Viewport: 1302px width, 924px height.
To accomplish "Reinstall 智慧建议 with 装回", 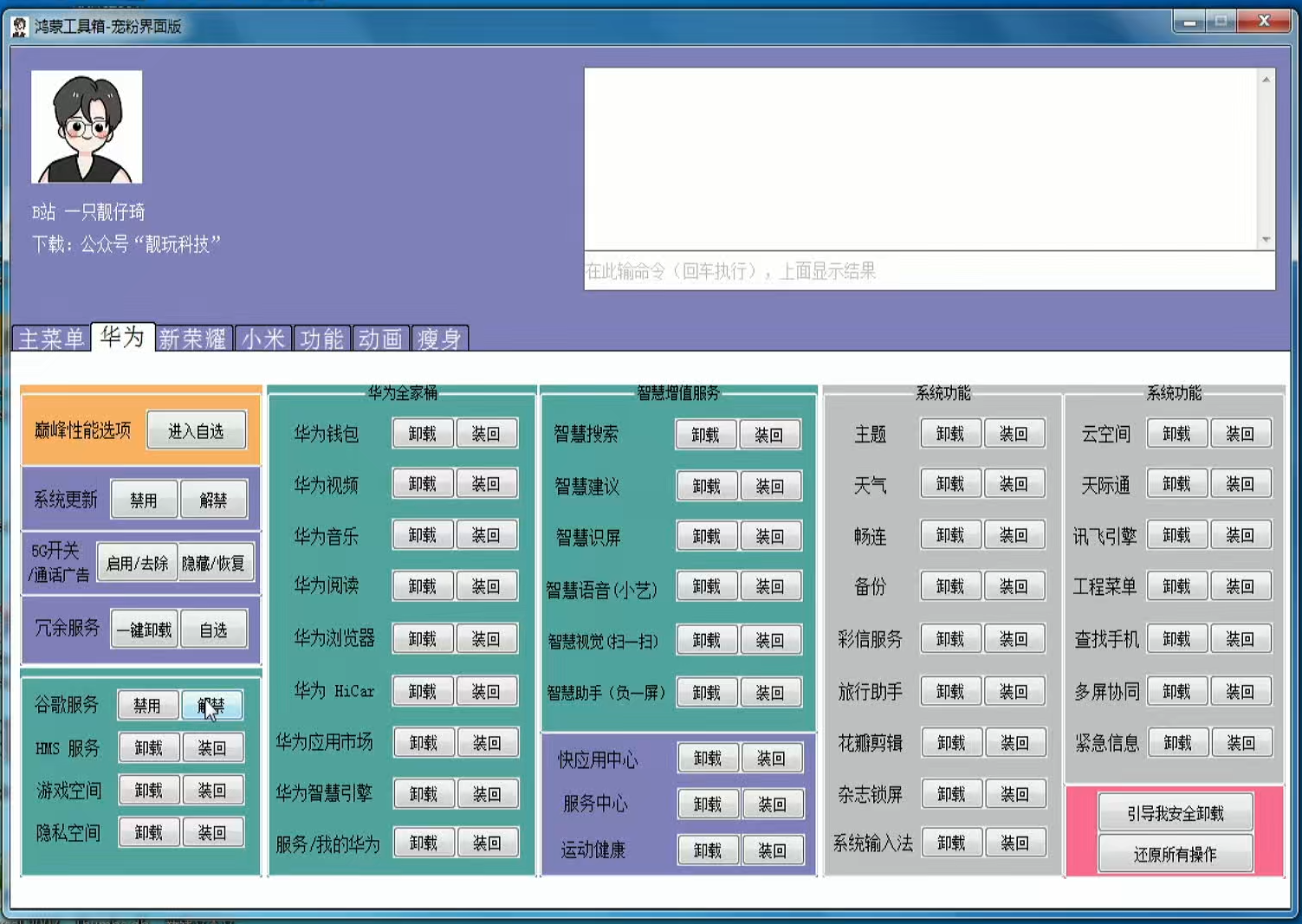I will (770, 486).
